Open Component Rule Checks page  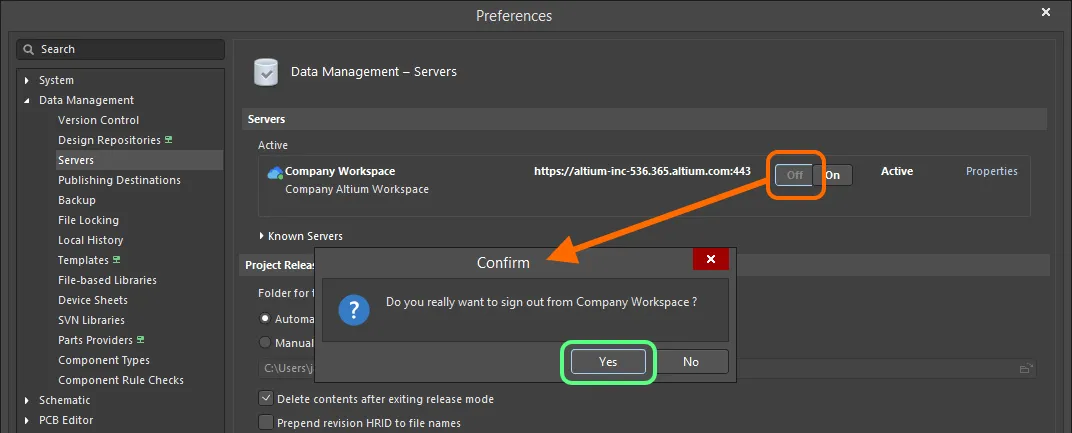tap(121, 380)
